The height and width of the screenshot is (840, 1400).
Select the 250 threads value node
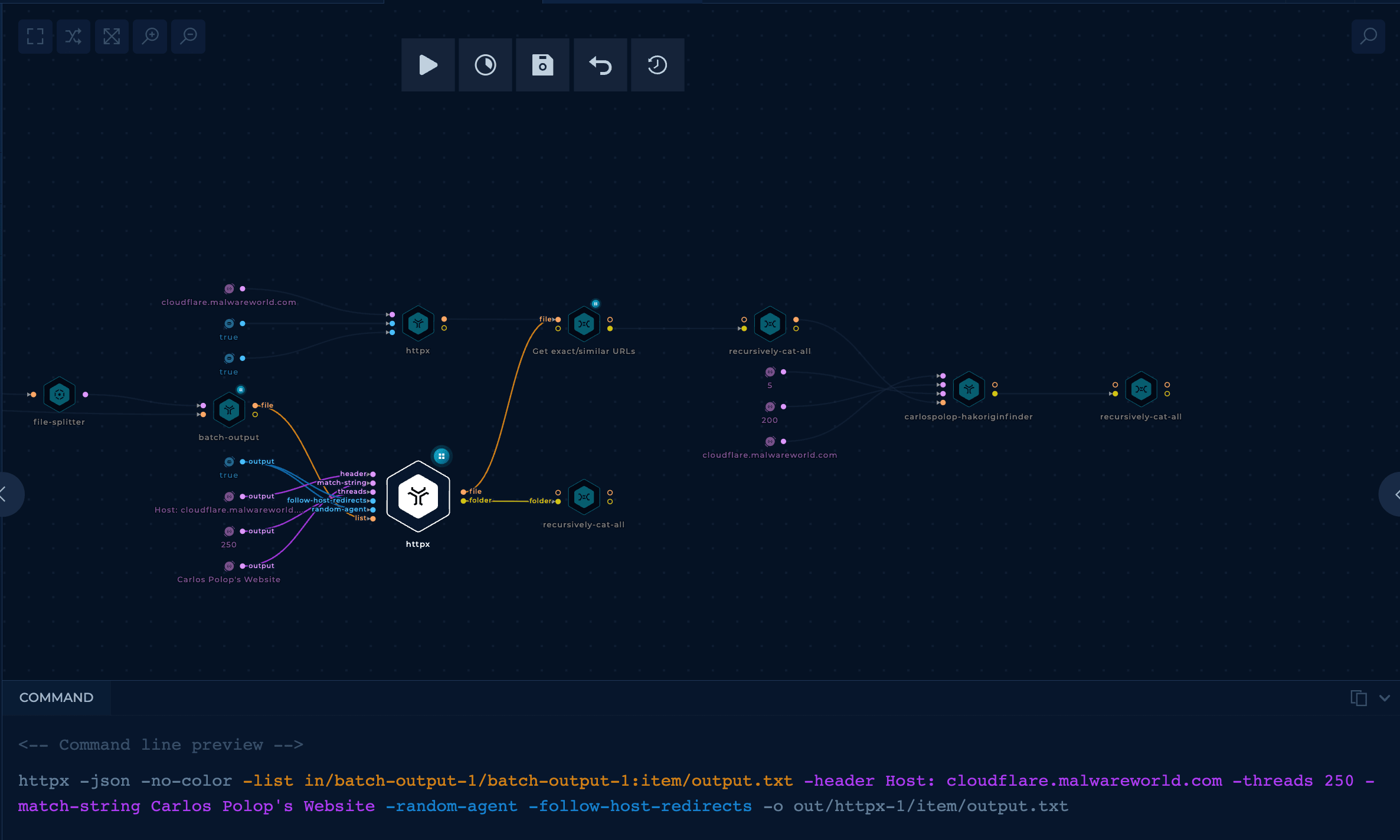[229, 531]
